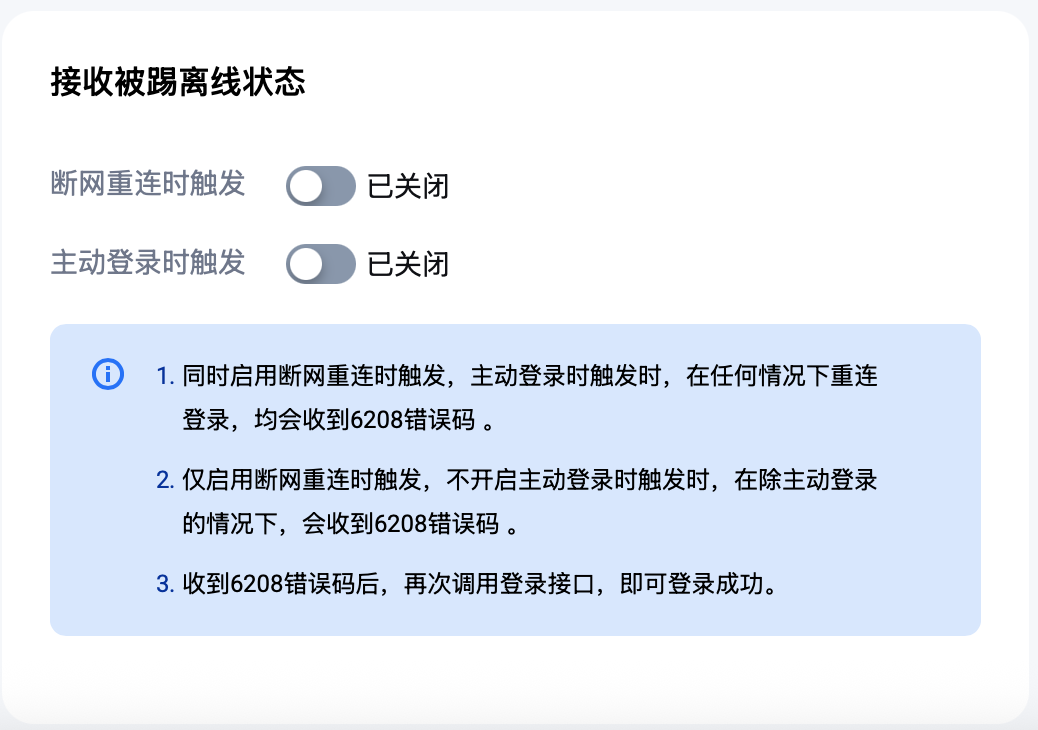Click 登录接口 text in the third note
1038x730 pixels.
point(551,585)
